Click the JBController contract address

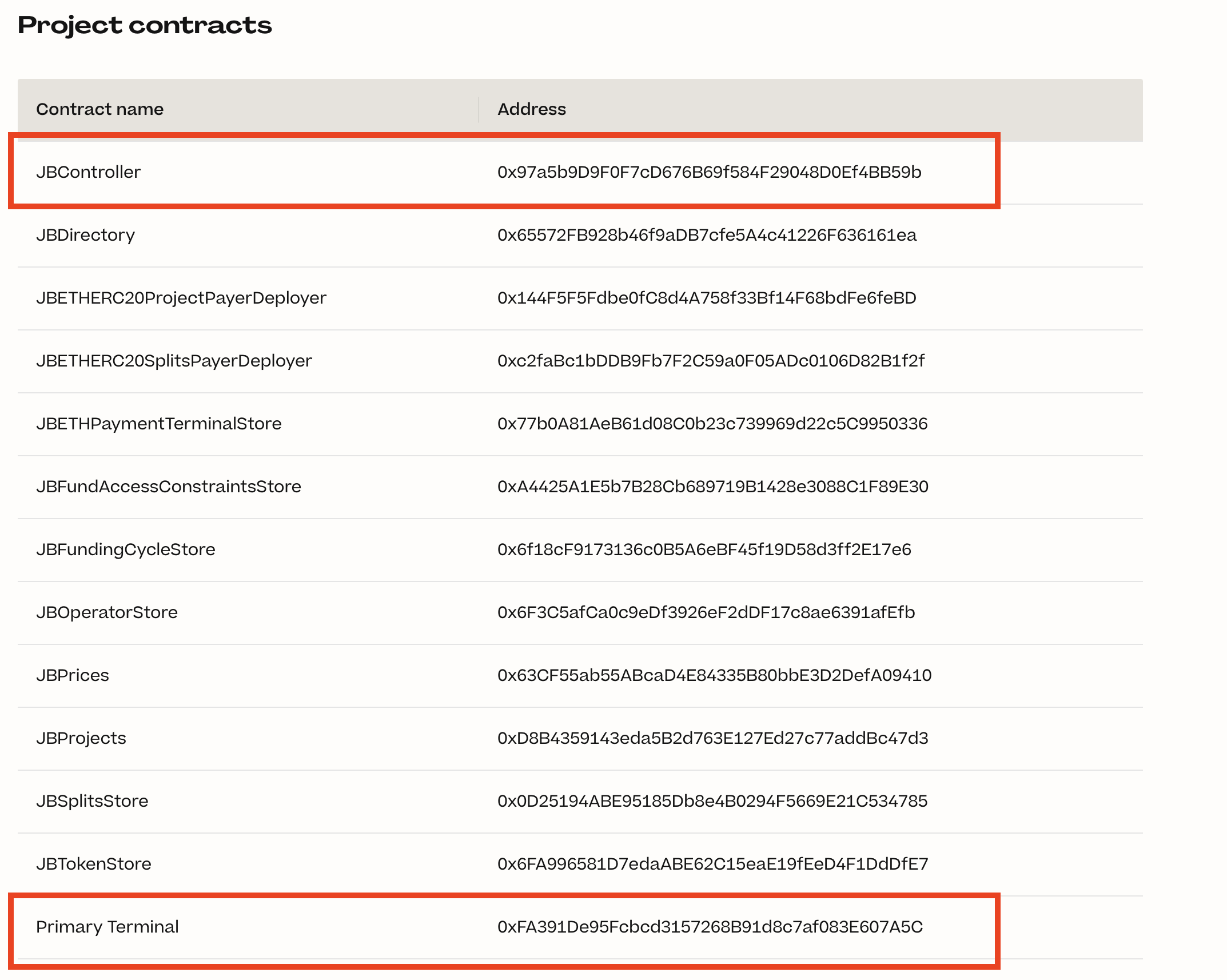coord(709,172)
